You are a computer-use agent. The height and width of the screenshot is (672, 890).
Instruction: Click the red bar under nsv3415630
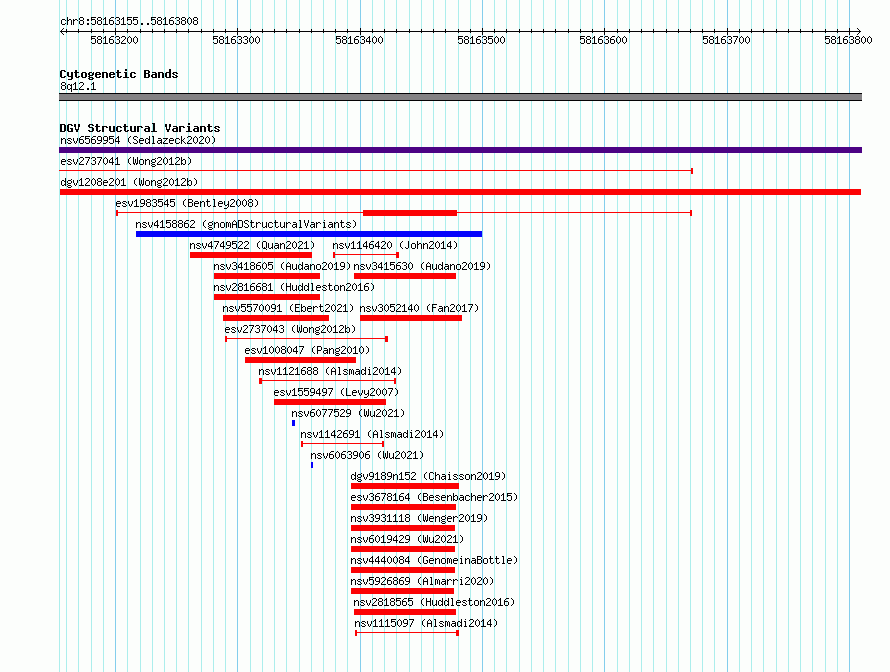coord(405,276)
